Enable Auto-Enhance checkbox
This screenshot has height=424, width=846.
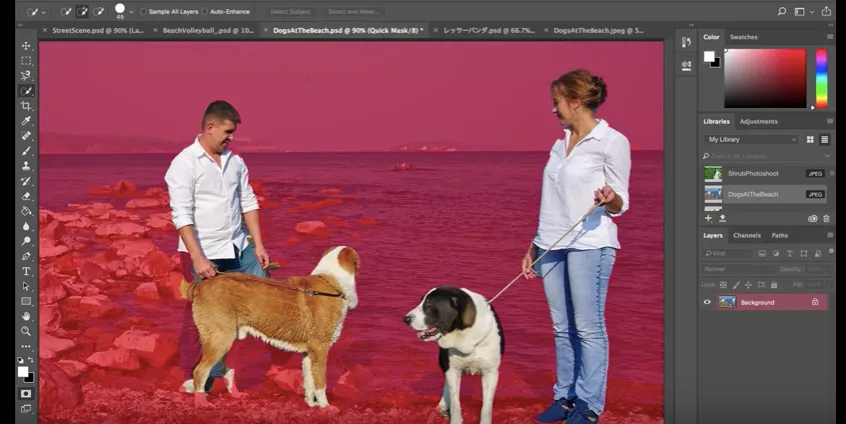pyautogui.click(x=204, y=11)
